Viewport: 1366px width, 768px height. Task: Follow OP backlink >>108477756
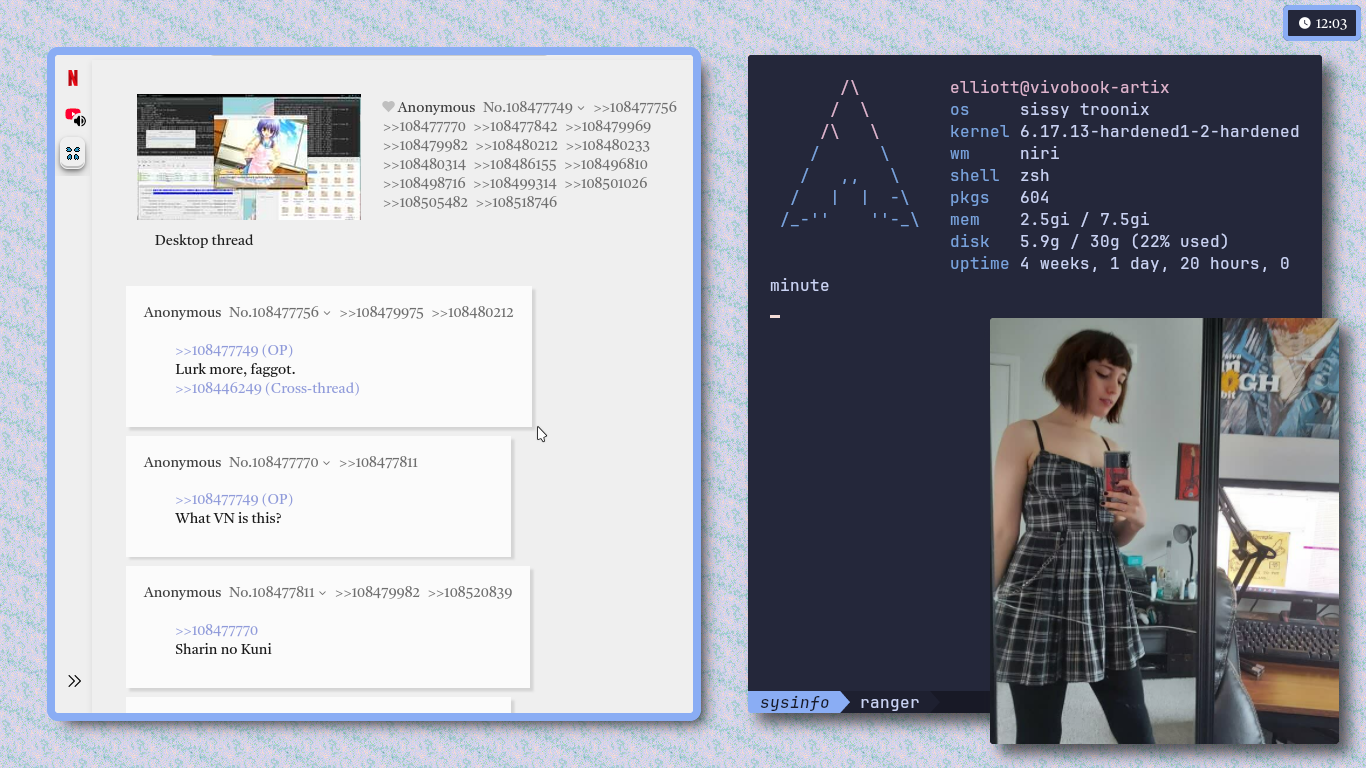[635, 107]
